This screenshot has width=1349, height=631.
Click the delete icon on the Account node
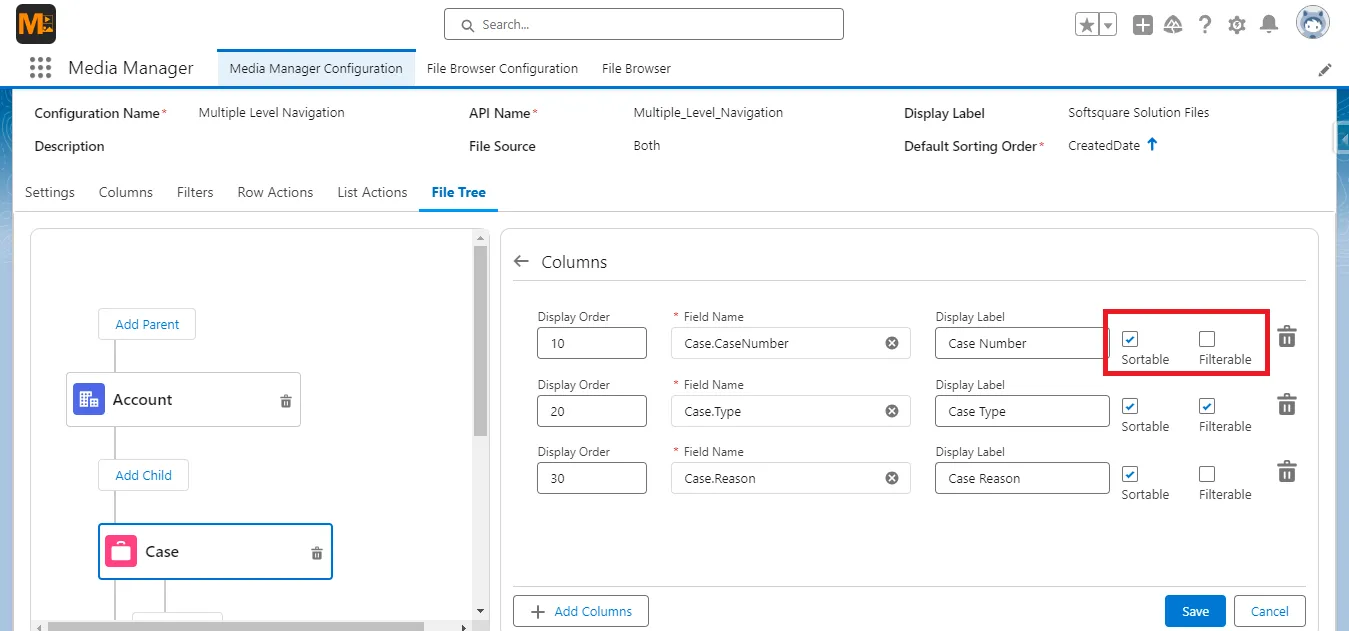[284, 399]
